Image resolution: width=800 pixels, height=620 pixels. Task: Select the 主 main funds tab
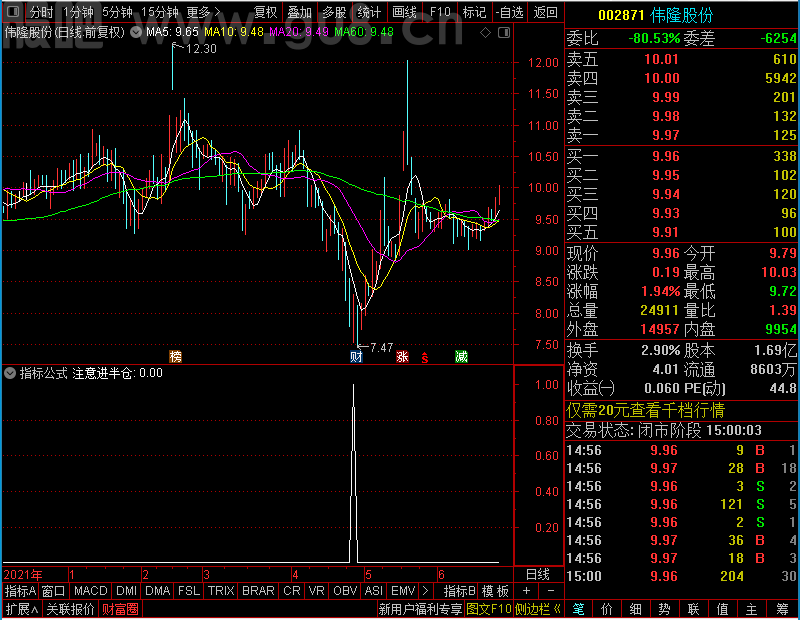click(x=752, y=609)
